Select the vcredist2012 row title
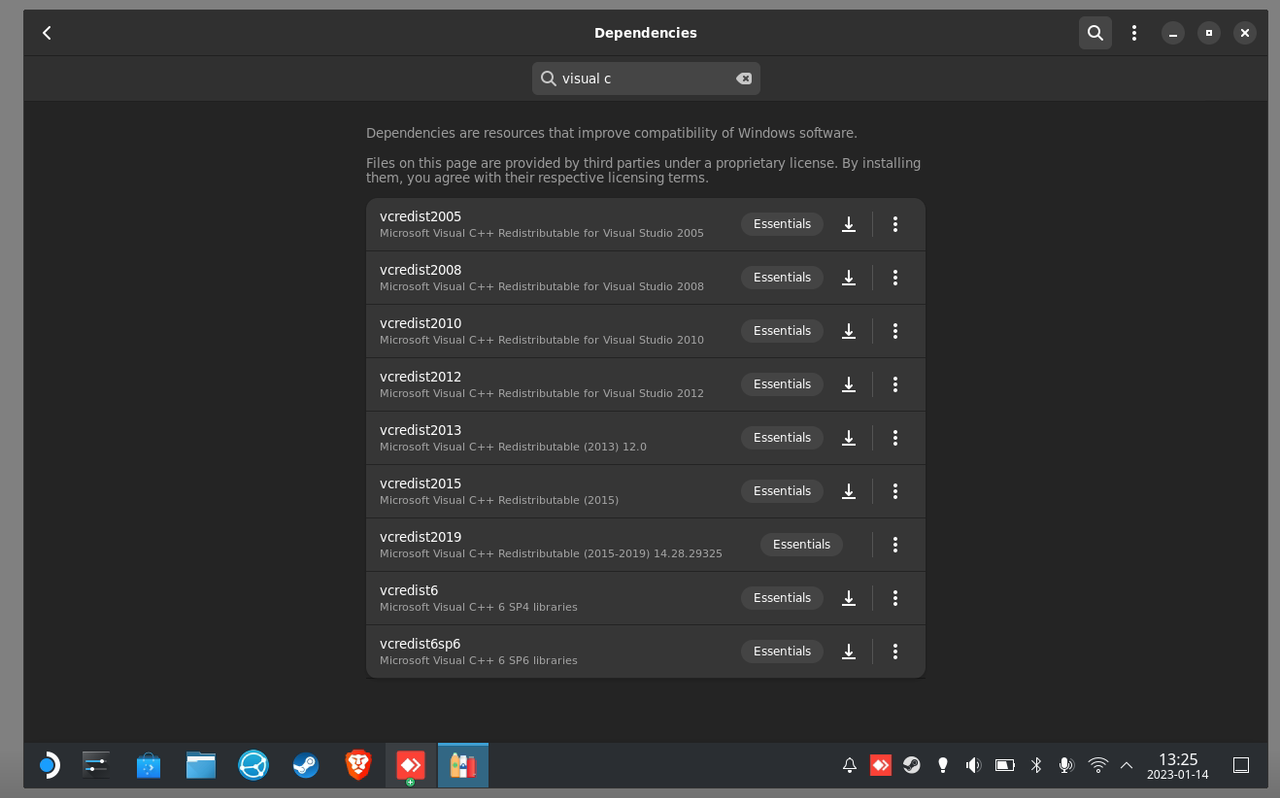The height and width of the screenshot is (798, 1280). [420, 377]
